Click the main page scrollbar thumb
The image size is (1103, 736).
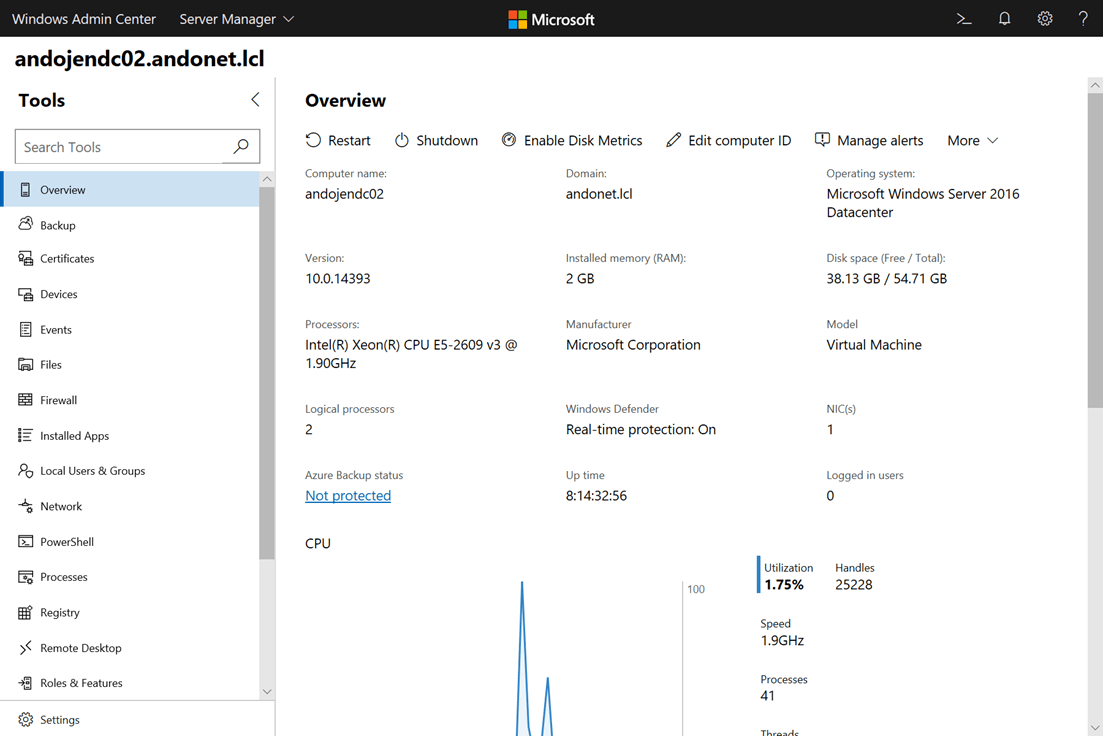click(1095, 250)
